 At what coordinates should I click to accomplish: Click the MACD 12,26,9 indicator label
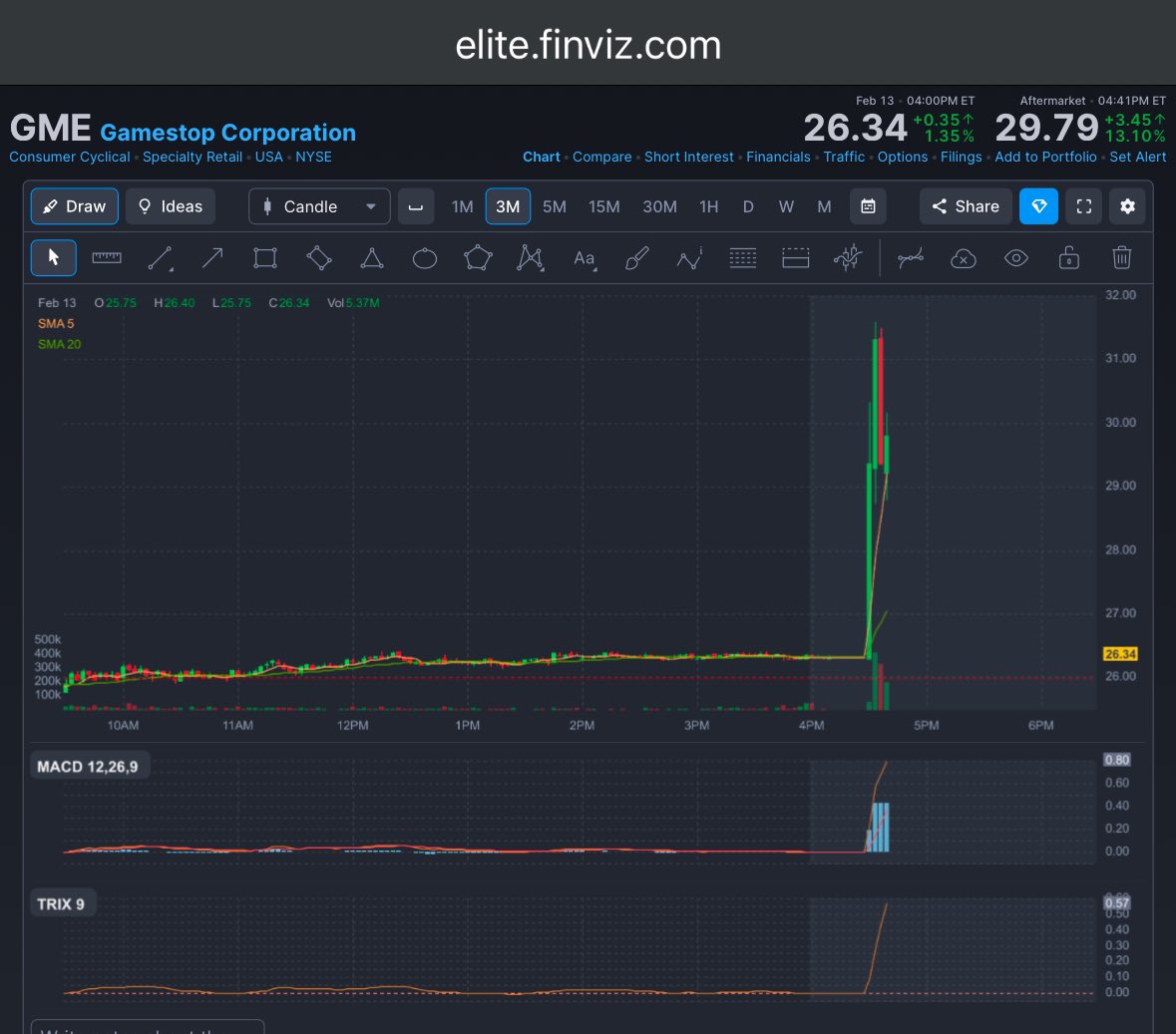tap(88, 767)
